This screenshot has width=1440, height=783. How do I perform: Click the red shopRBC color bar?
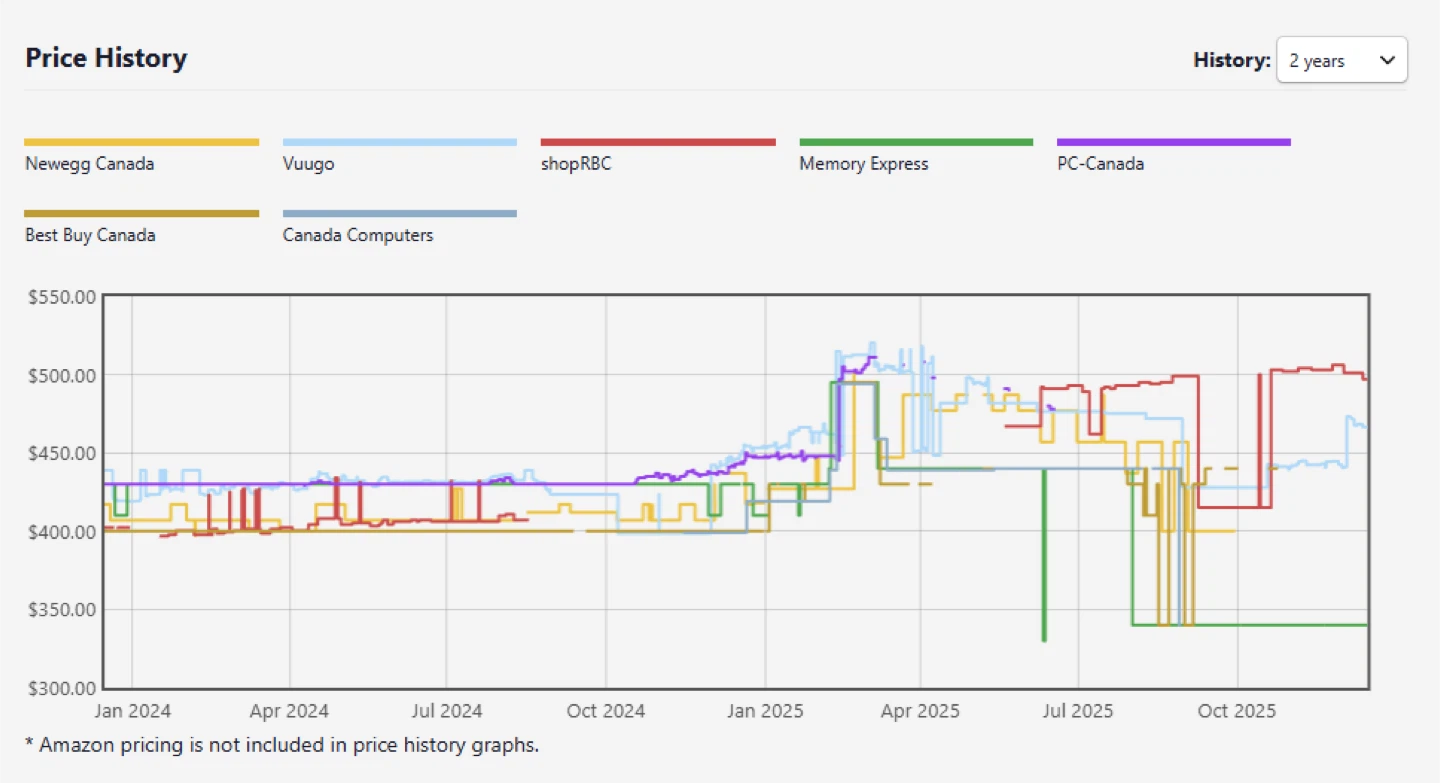coord(658,143)
